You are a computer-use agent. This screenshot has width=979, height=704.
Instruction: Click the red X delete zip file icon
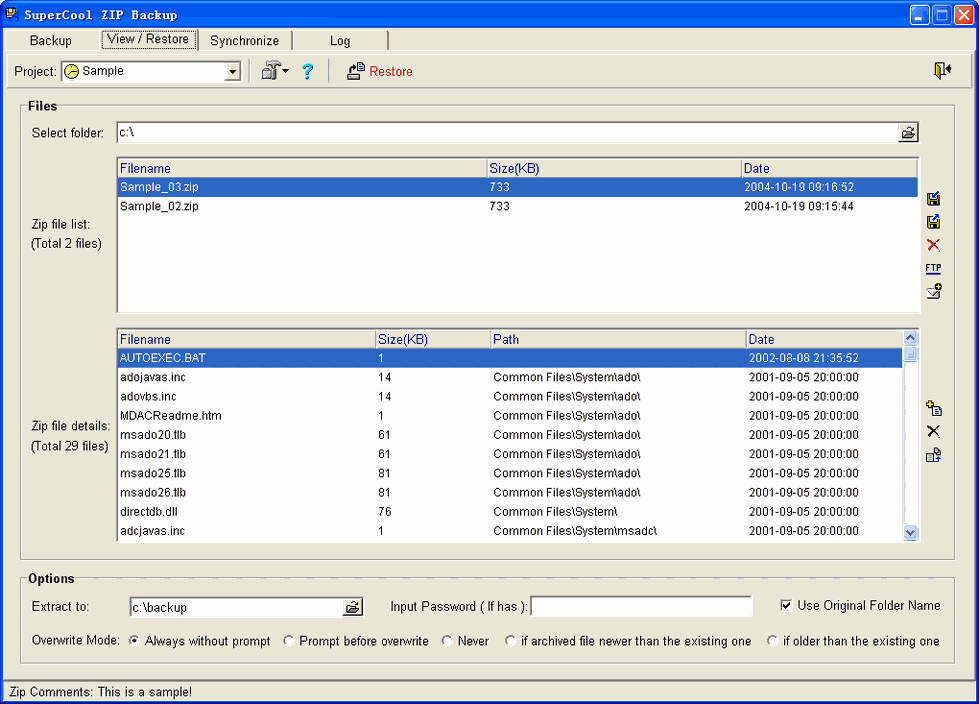pos(933,245)
